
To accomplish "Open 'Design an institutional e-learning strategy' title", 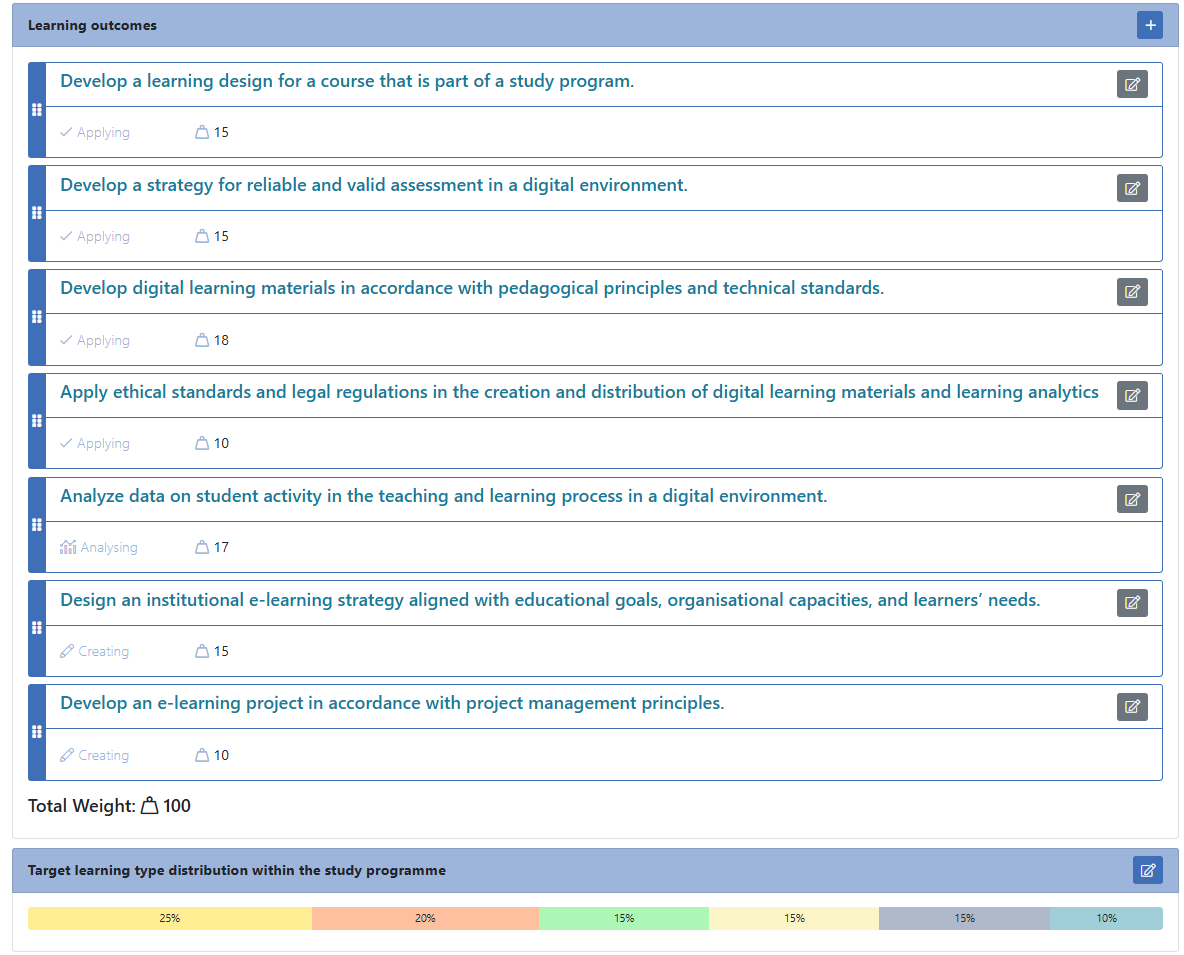I will (550, 600).
